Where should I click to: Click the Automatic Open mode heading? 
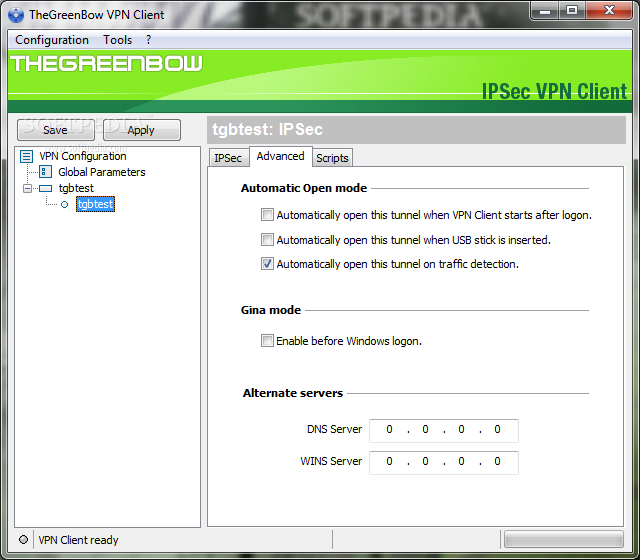coord(304,188)
